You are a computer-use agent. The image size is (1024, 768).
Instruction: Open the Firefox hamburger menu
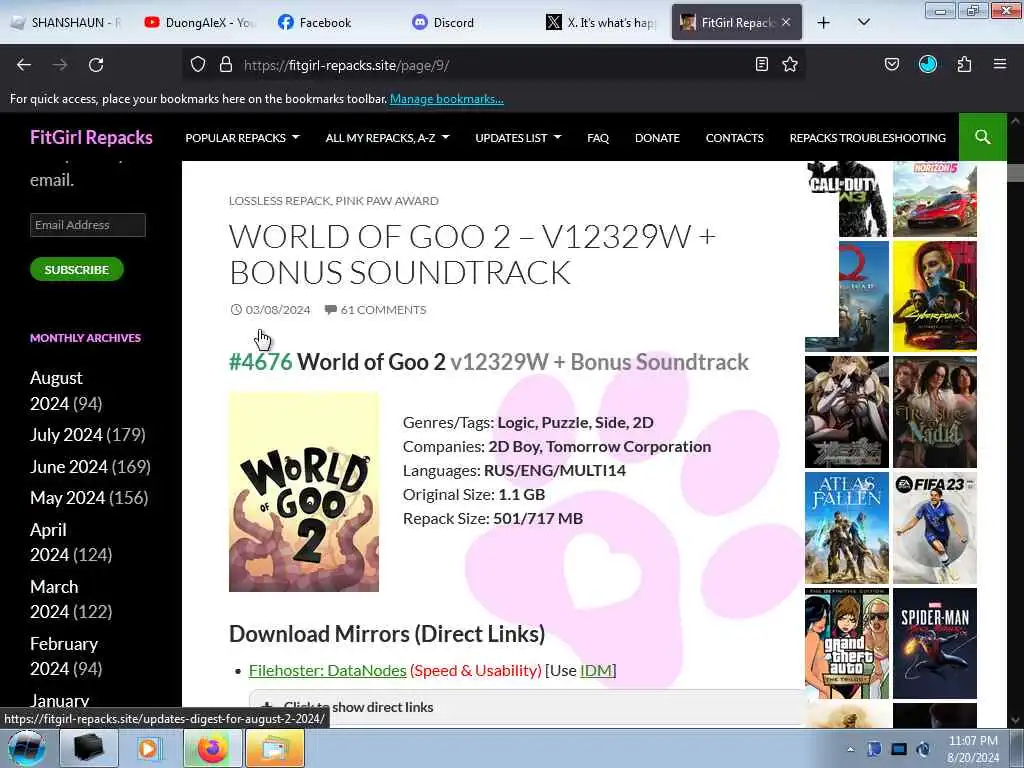click(1000, 64)
